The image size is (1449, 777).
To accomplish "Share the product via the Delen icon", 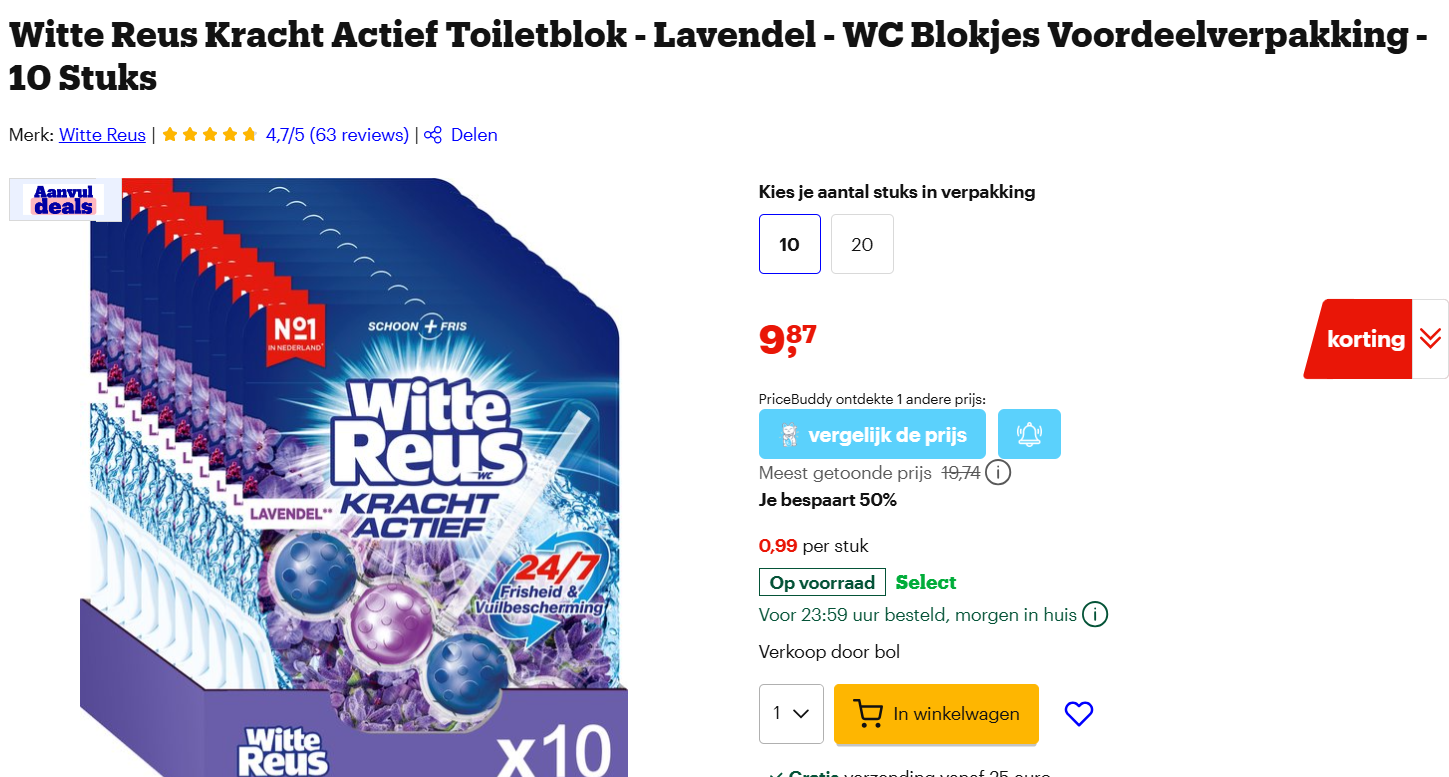I will point(433,135).
